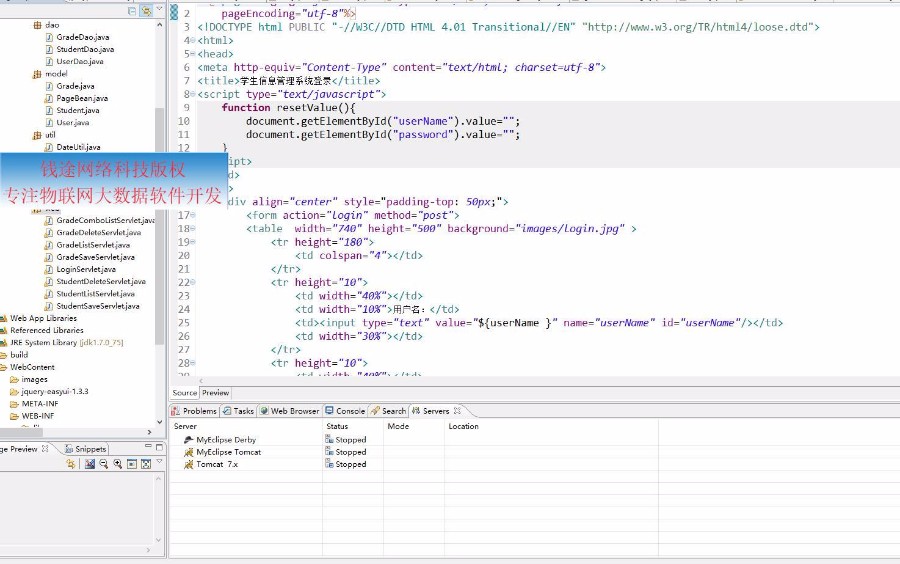Close the Image Preview tab
This screenshot has width=900, height=564.
click(x=45, y=449)
